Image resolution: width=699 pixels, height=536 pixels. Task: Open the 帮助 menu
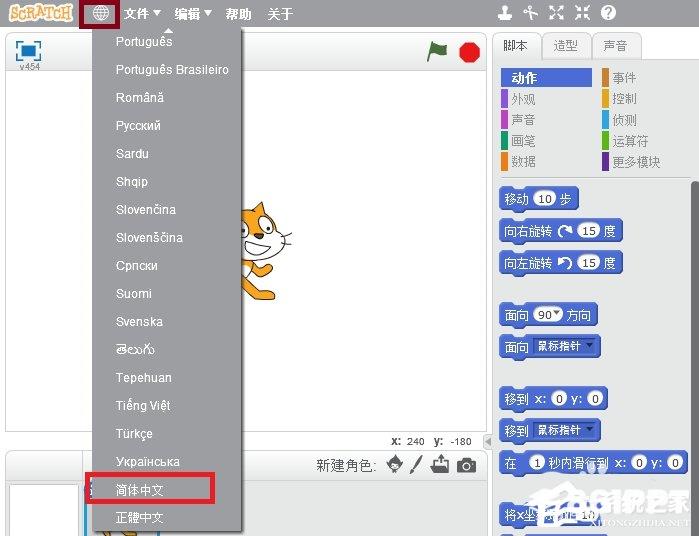click(238, 14)
